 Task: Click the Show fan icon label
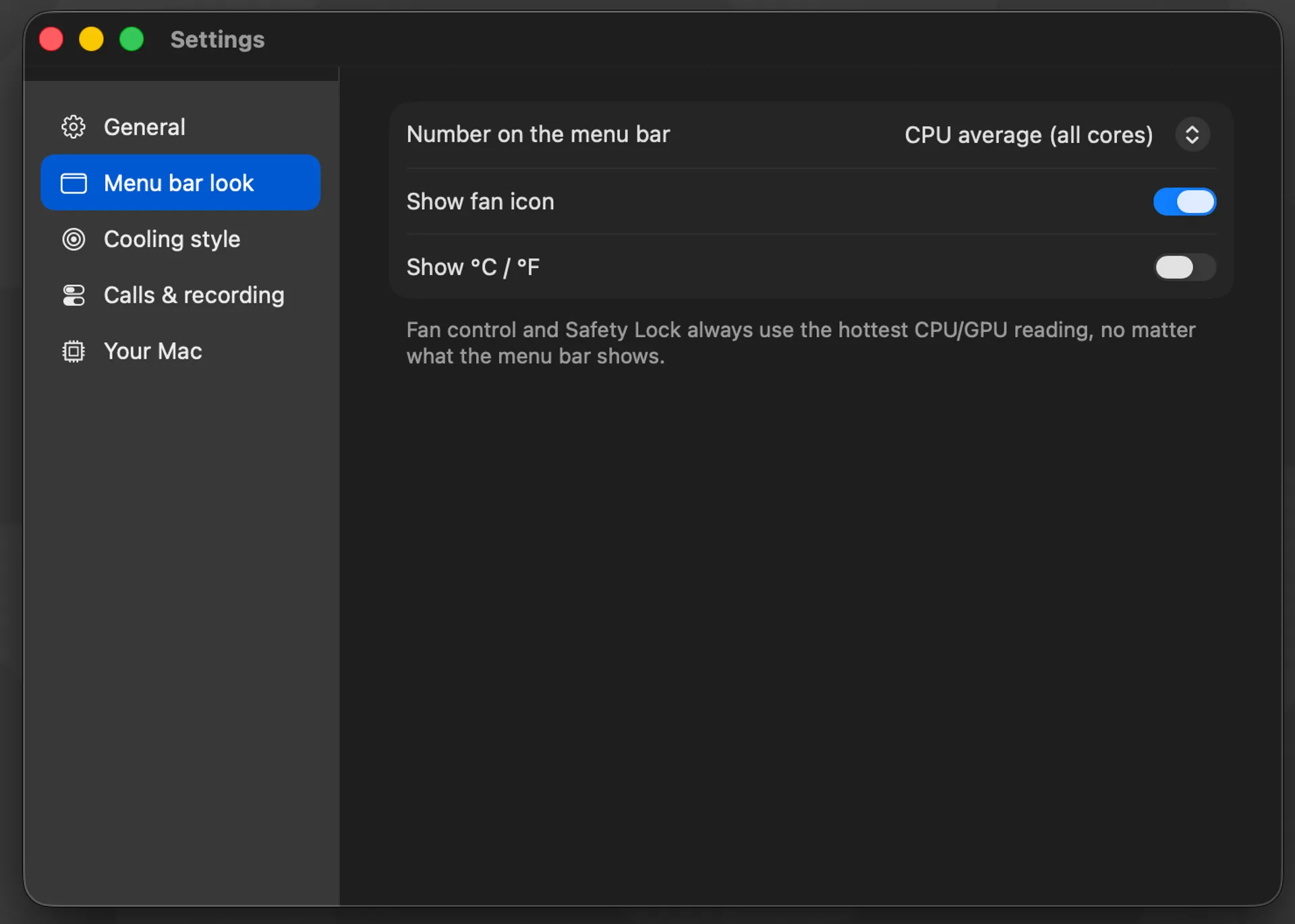point(480,202)
